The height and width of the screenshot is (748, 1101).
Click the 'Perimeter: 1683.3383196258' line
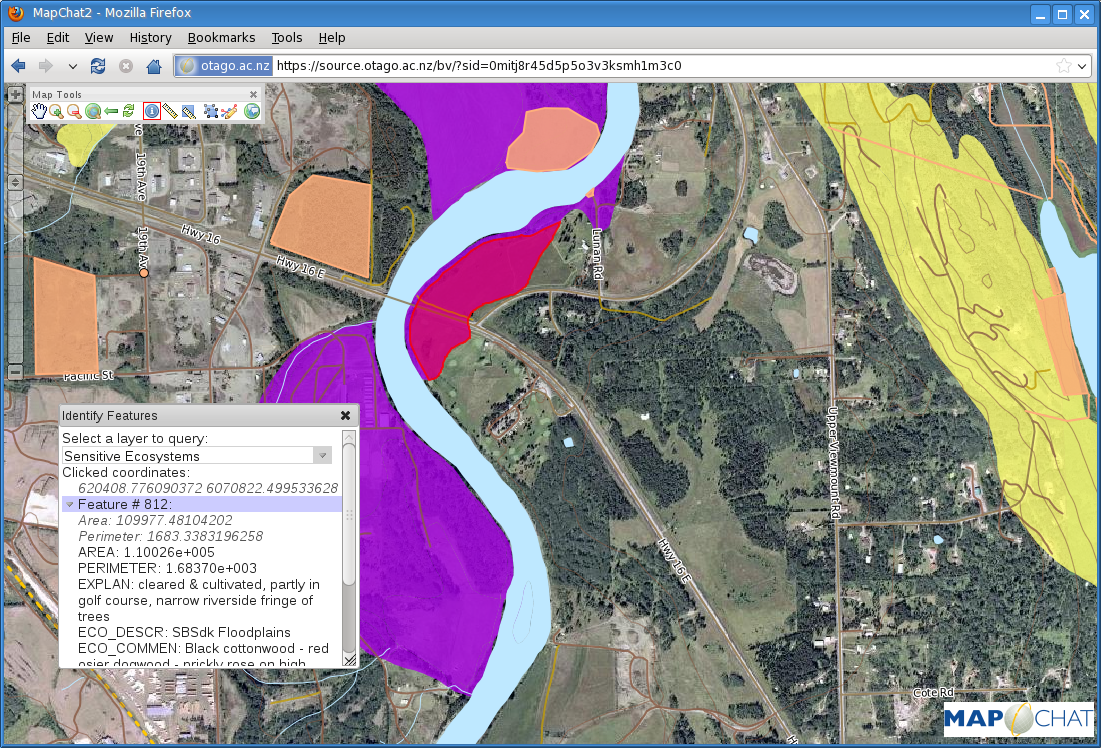click(x=171, y=537)
